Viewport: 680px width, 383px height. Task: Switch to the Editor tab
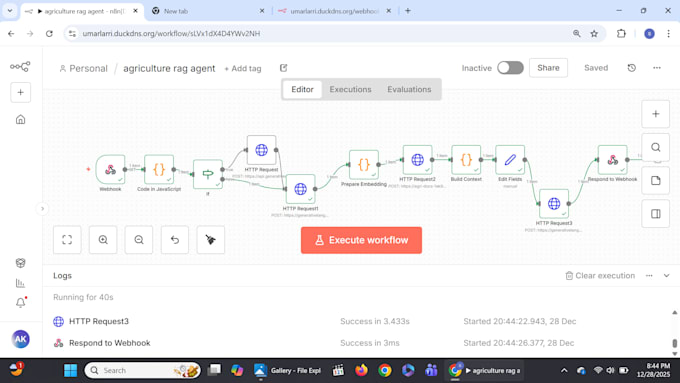click(302, 89)
